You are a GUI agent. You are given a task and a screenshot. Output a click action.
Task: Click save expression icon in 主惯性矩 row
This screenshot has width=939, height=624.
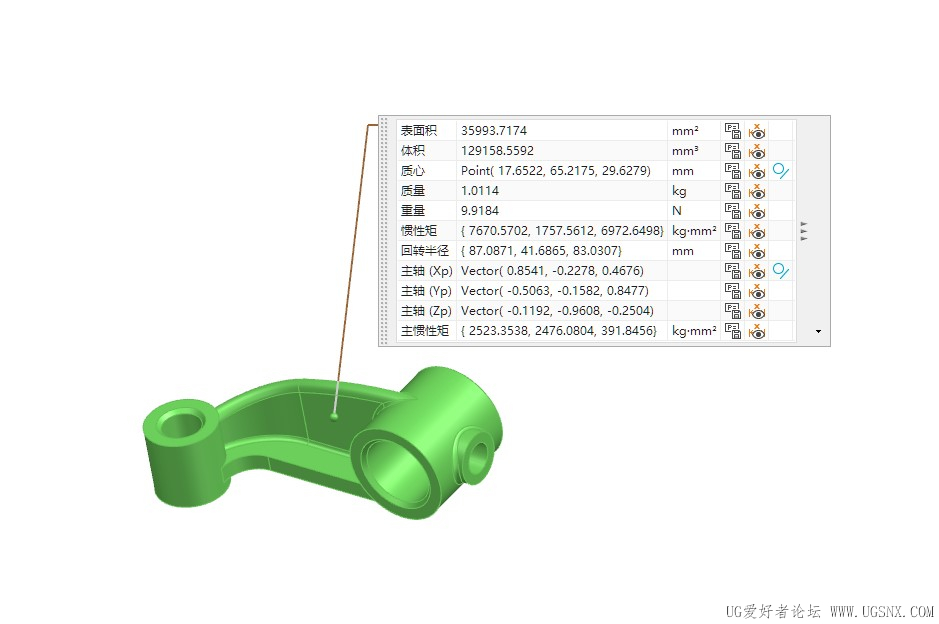tap(732, 331)
